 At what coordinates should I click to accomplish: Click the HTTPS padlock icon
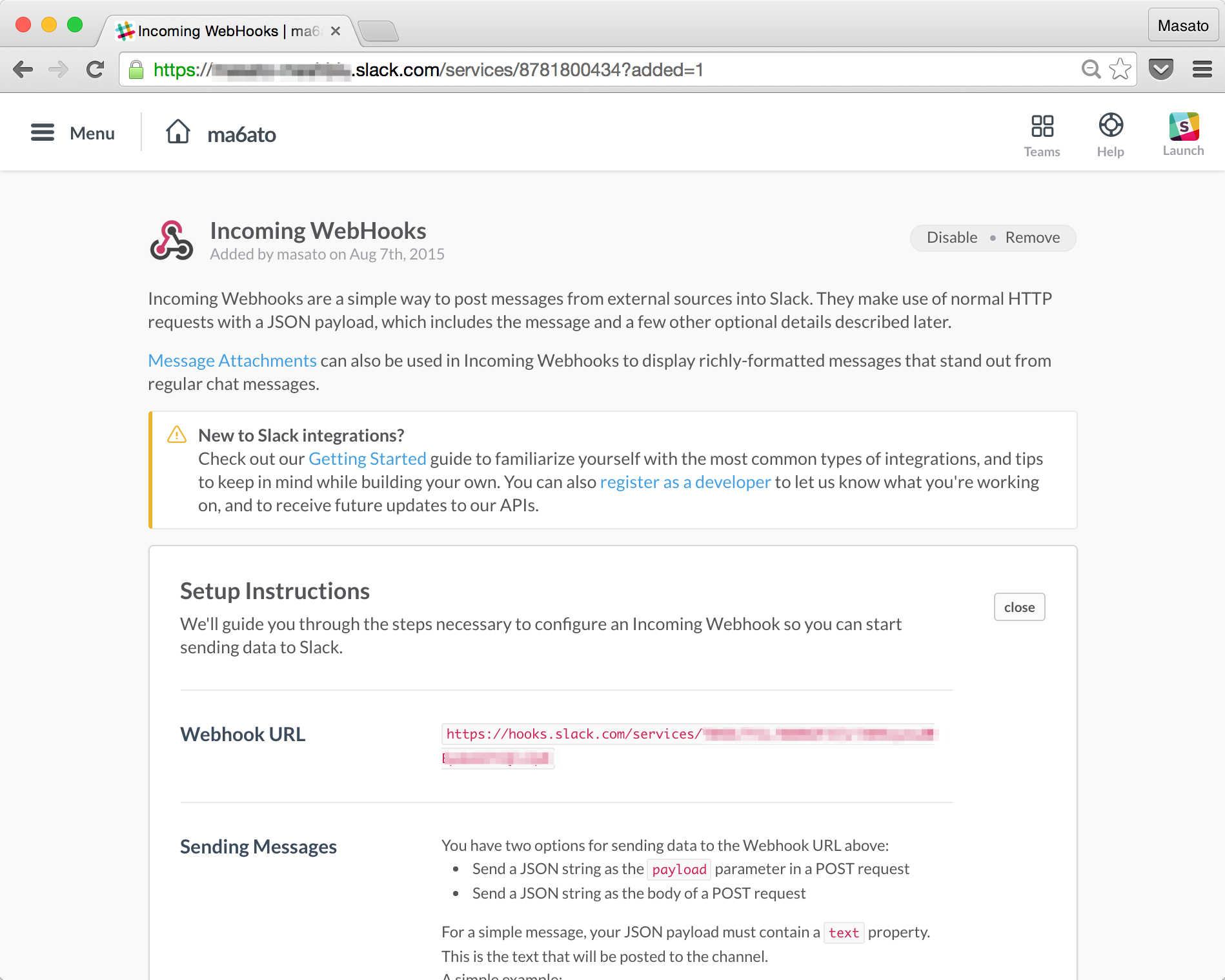pos(137,69)
